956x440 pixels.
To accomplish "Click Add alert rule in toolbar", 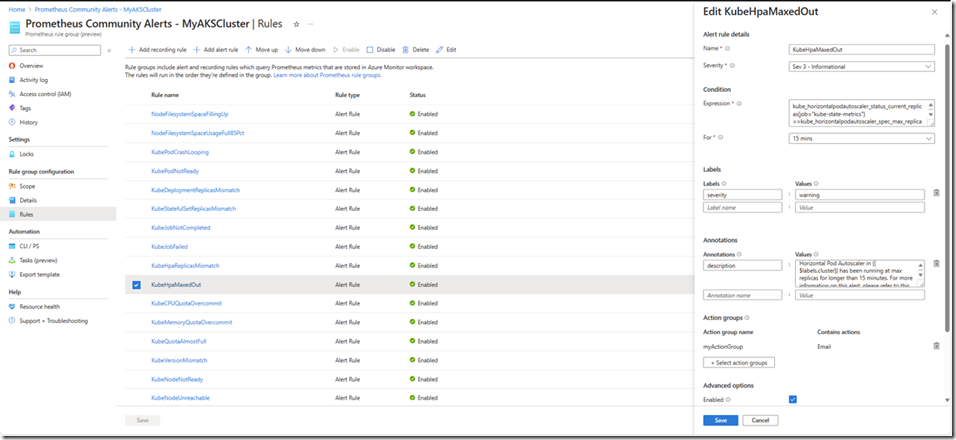I will (x=215, y=49).
